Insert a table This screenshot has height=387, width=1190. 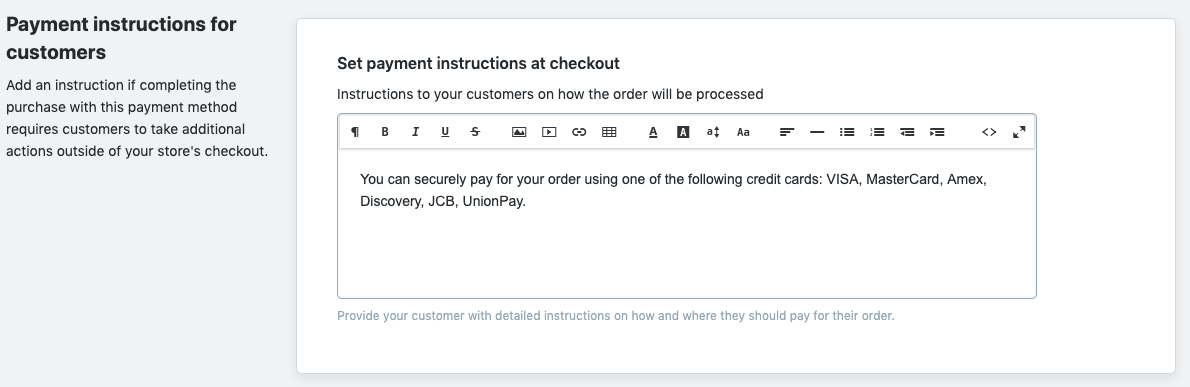(609, 132)
